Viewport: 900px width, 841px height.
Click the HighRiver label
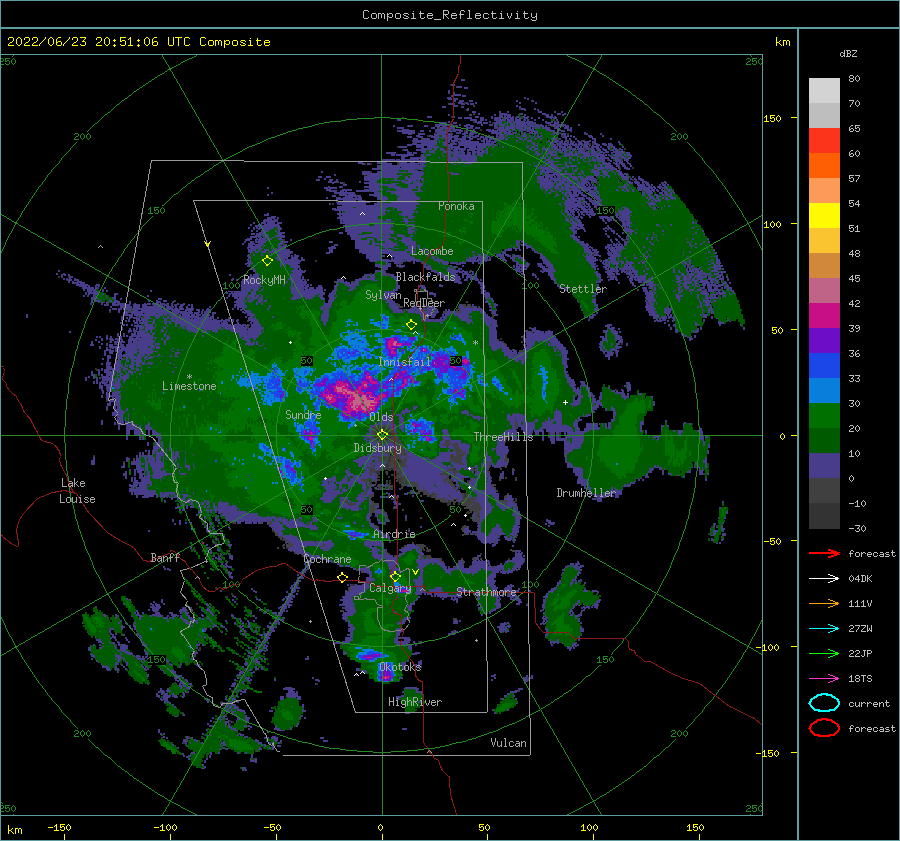pos(415,702)
